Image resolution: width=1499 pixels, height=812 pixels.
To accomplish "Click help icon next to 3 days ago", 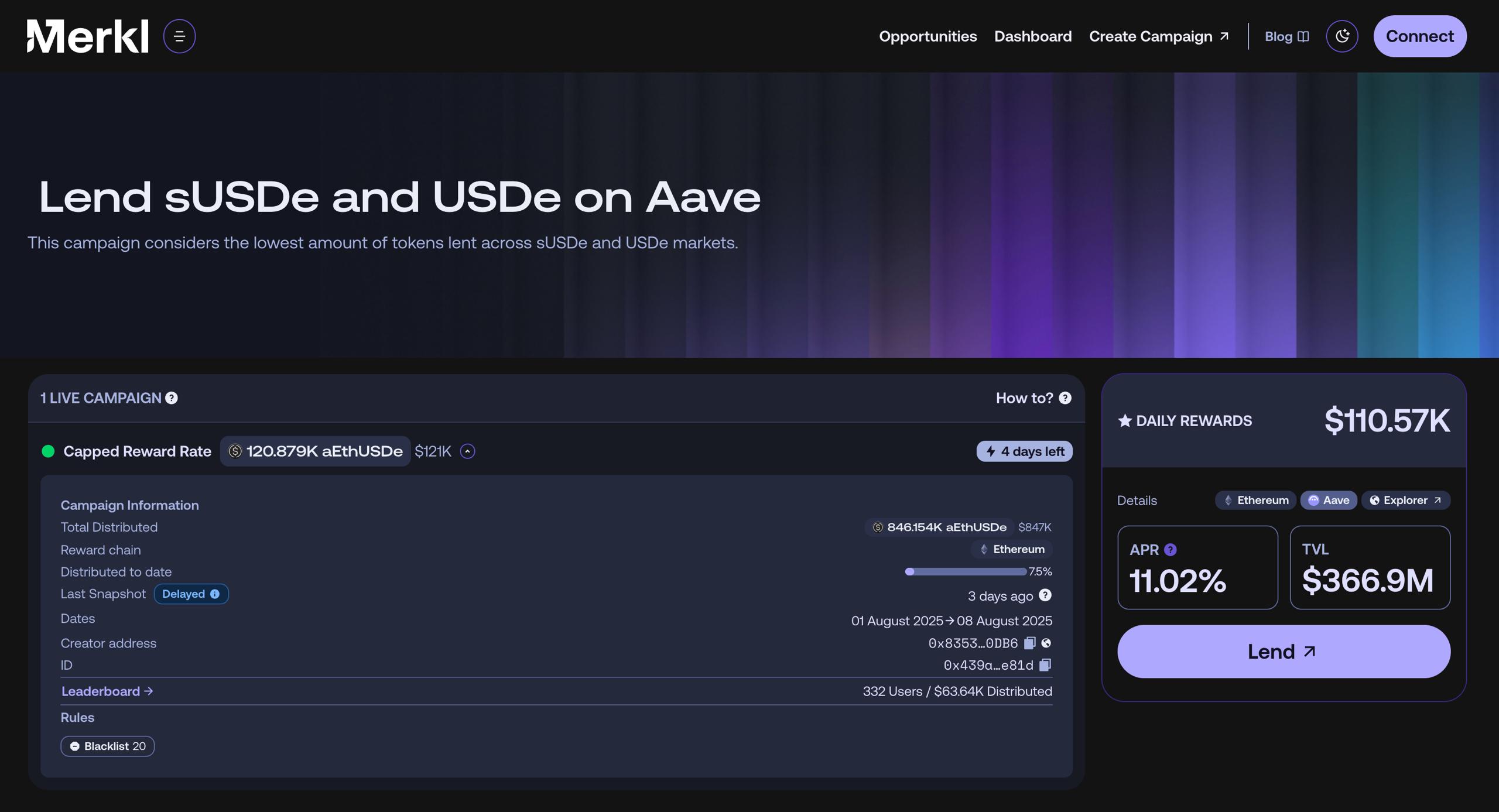I will 1045,595.
